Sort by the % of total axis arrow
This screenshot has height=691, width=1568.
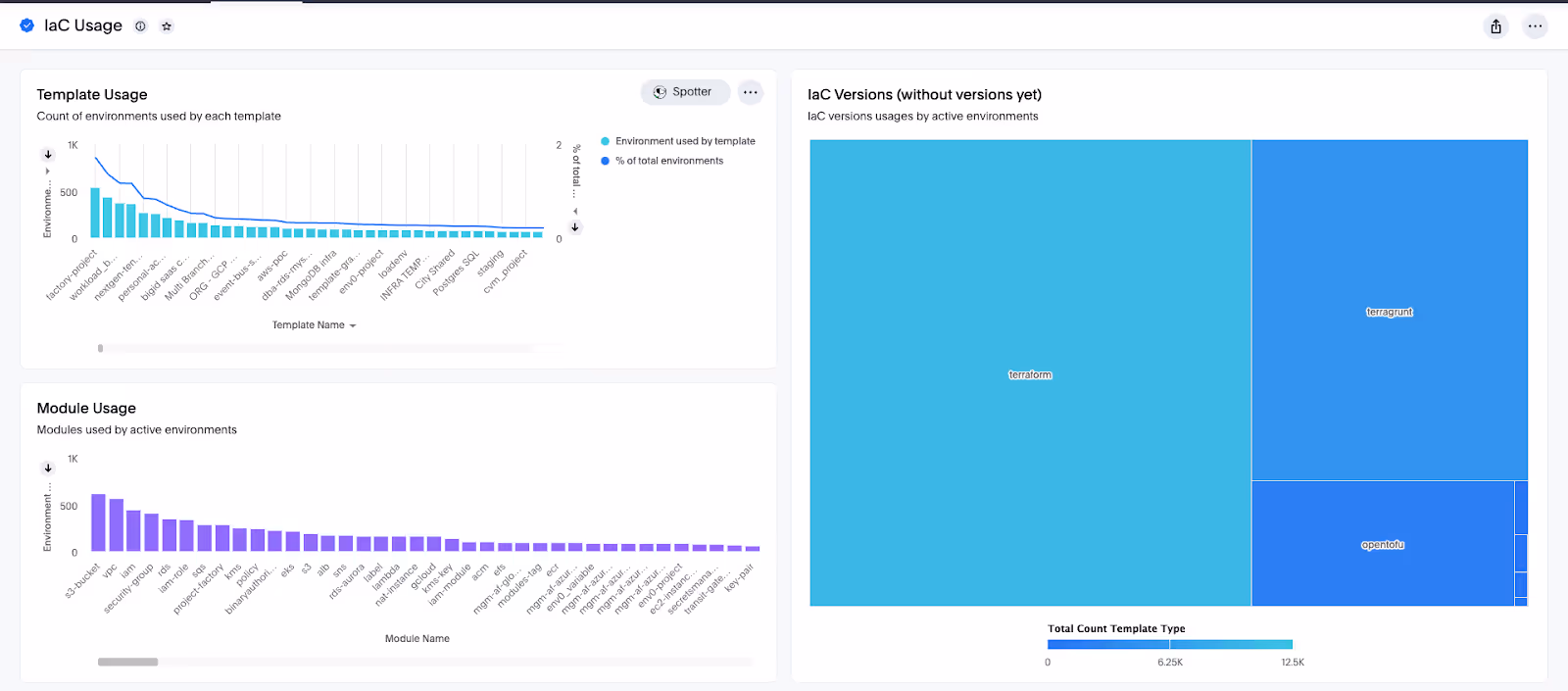[x=575, y=227]
